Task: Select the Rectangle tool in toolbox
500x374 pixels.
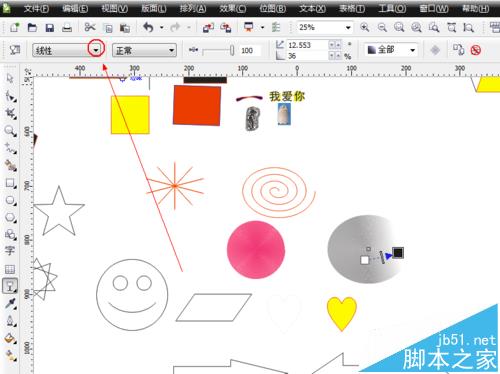Action: (x=10, y=183)
